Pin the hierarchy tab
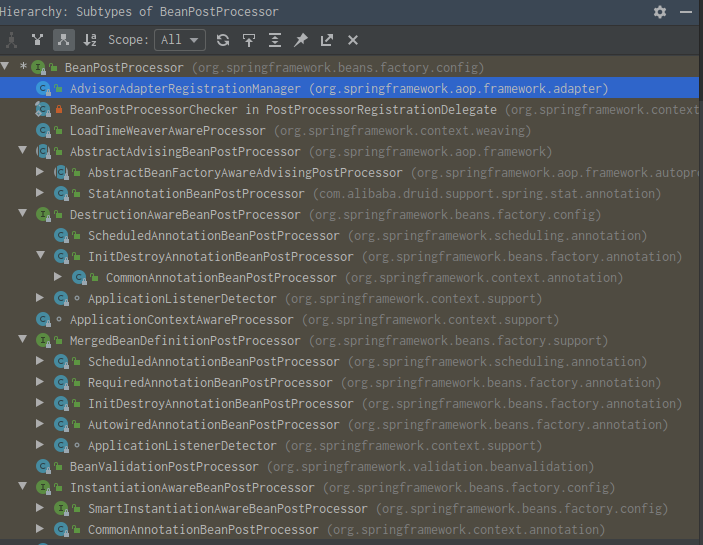 (301, 40)
